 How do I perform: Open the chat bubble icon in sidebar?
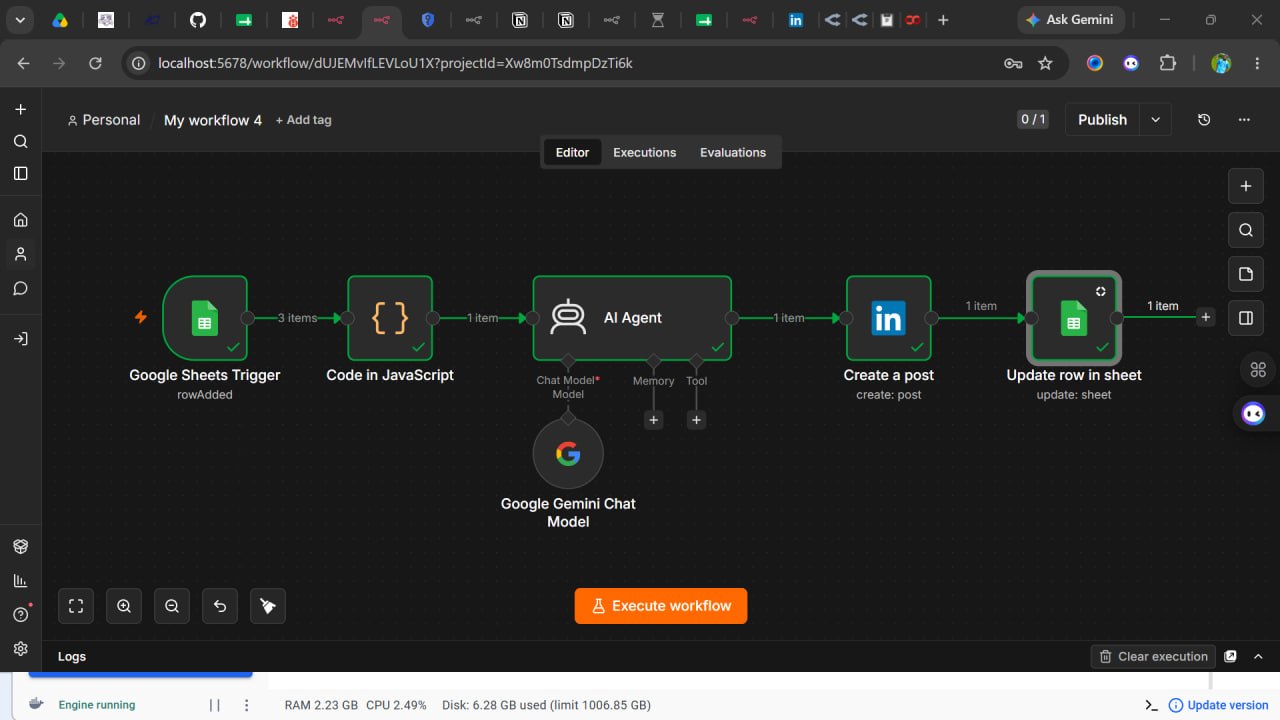20,288
